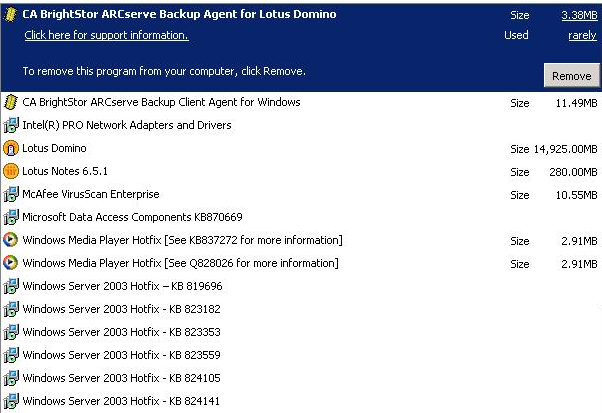This screenshot has height=413, width=602.
Task: Click ARCserve Client Agent for Windows icon
Action: tap(10, 102)
